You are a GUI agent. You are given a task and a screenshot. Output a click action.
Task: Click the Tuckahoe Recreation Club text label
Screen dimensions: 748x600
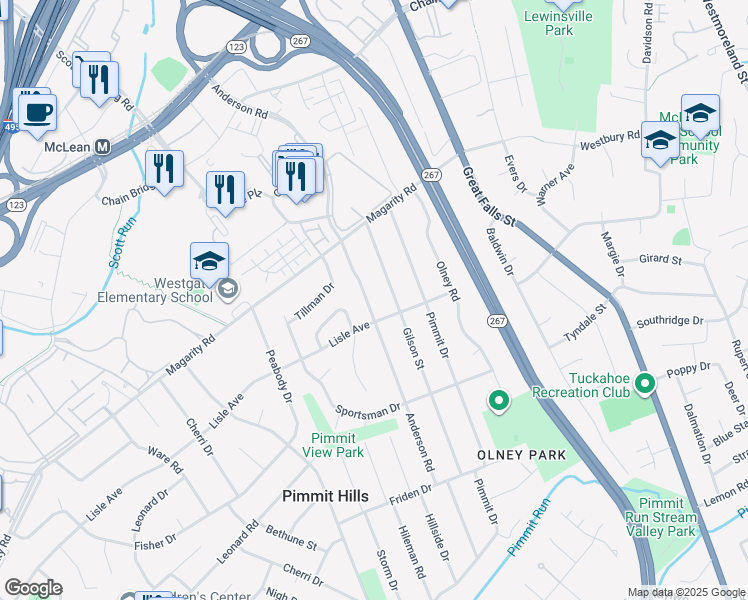coord(581,385)
